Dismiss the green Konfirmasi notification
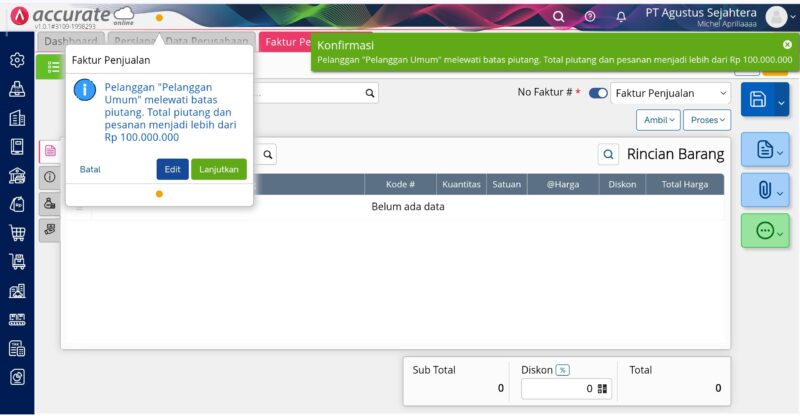The height and width of the screenshot is (416, 800). coord(787,45)
